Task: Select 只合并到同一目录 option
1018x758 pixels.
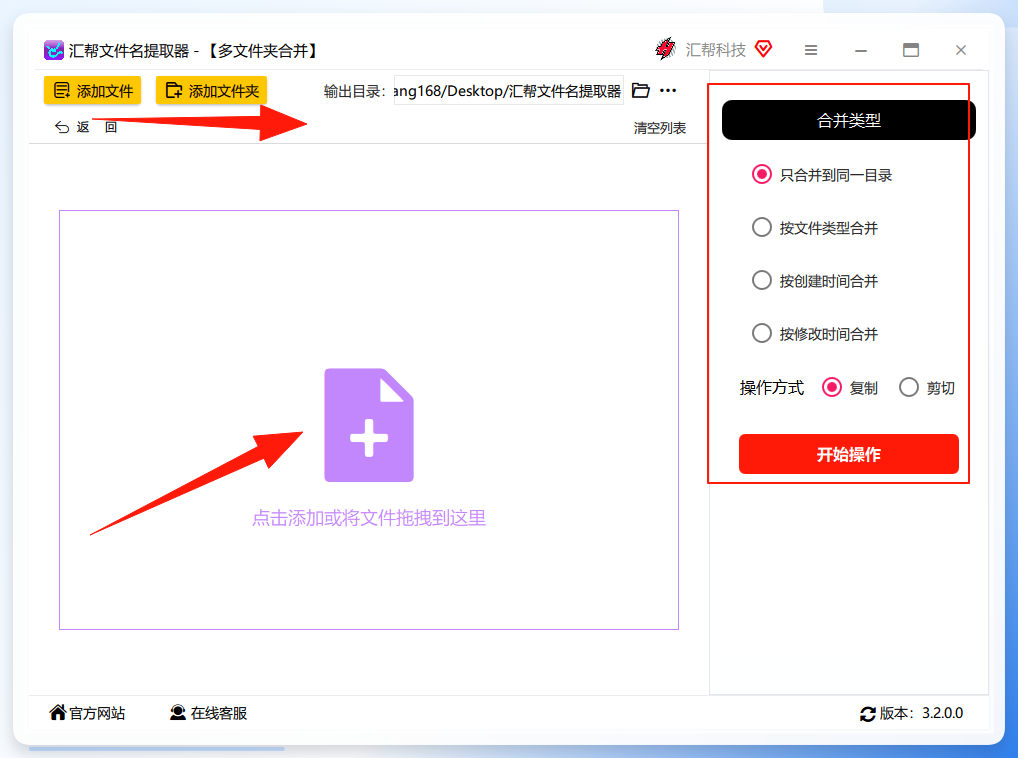Action: (x=822, y=175)
